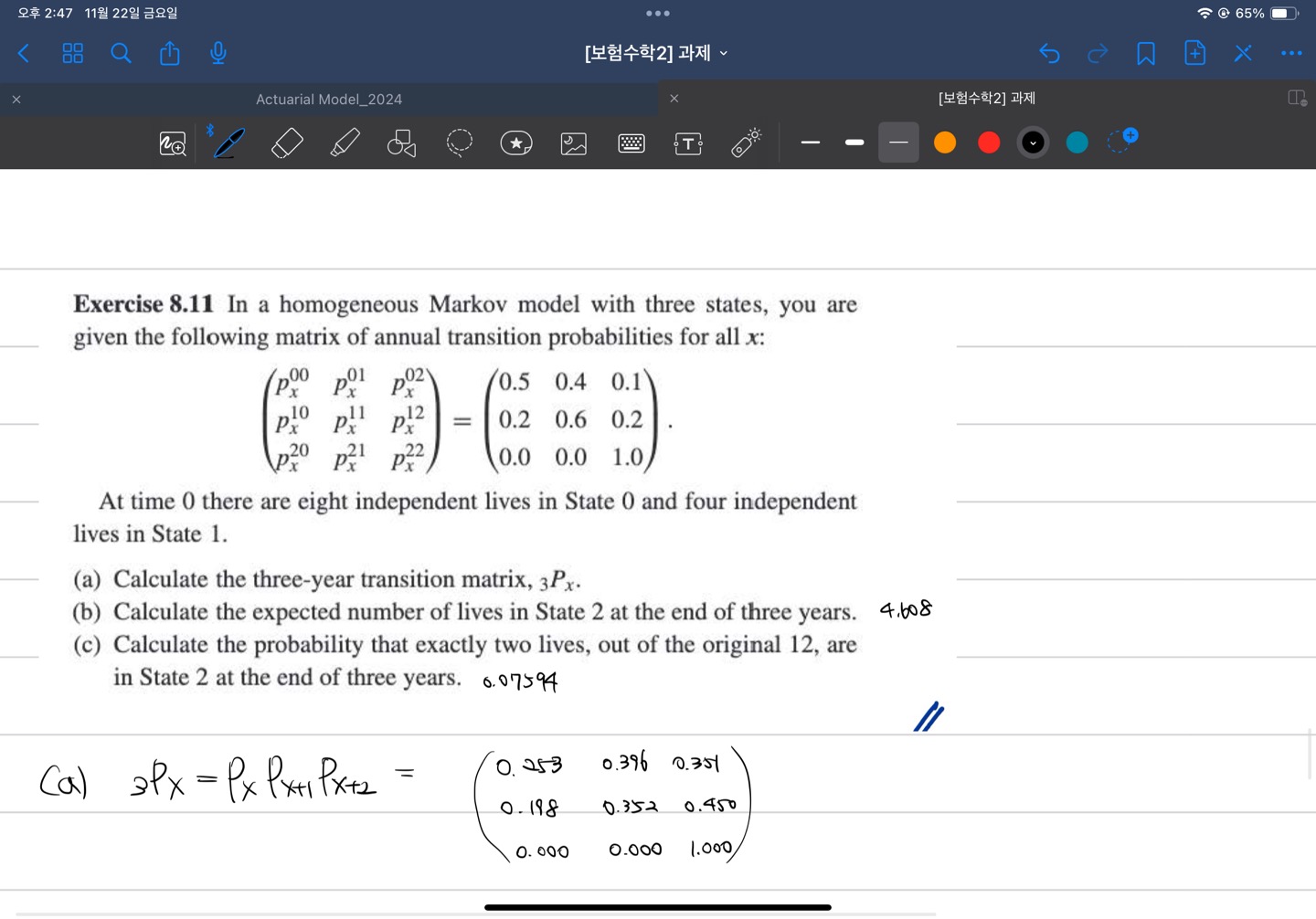
Task: Open the keyboard typing tool
Action: [x=631, y=143]
